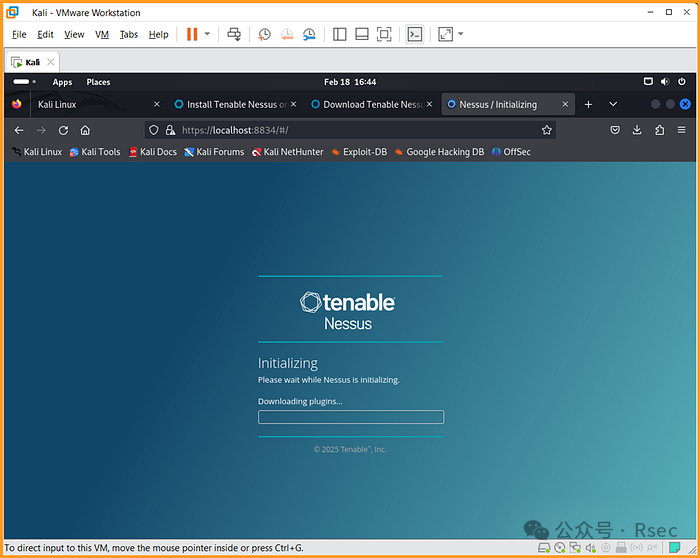Click the tracking protection shield icon
Image resolution: width=700 pixels, height=558 pixels.
154,130
